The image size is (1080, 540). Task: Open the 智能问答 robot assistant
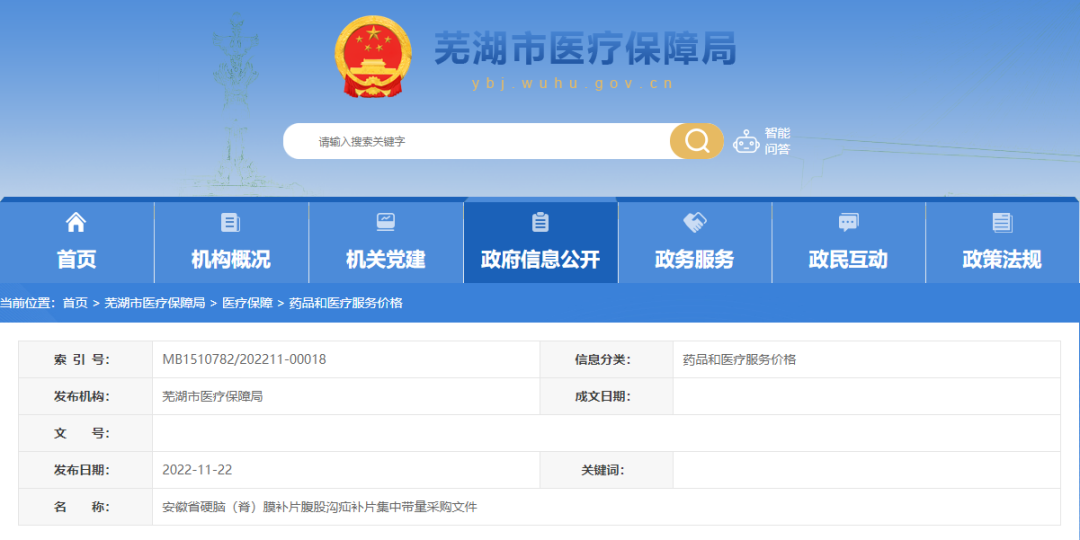746,141
